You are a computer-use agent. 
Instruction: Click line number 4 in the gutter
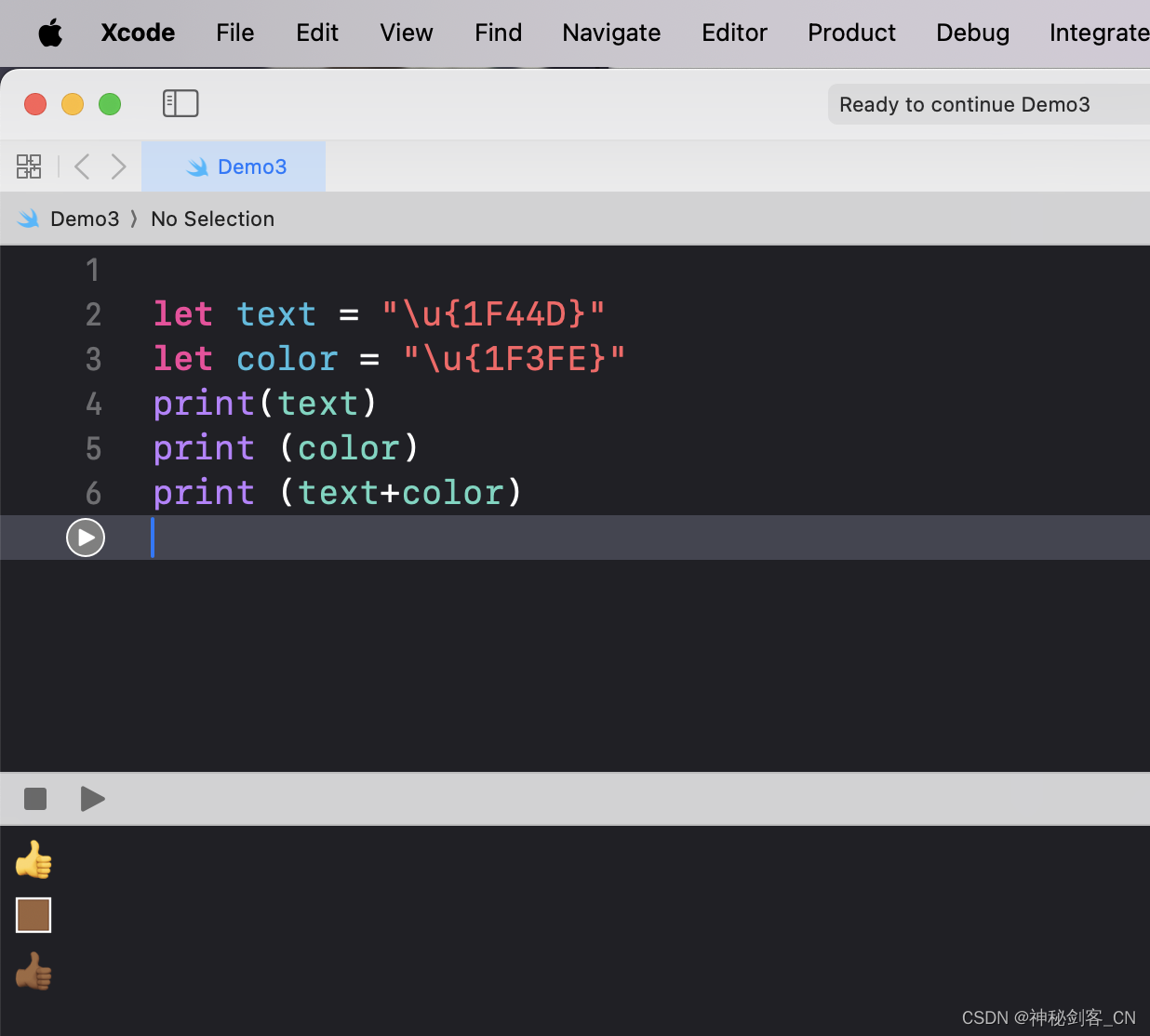pos(93,404)
